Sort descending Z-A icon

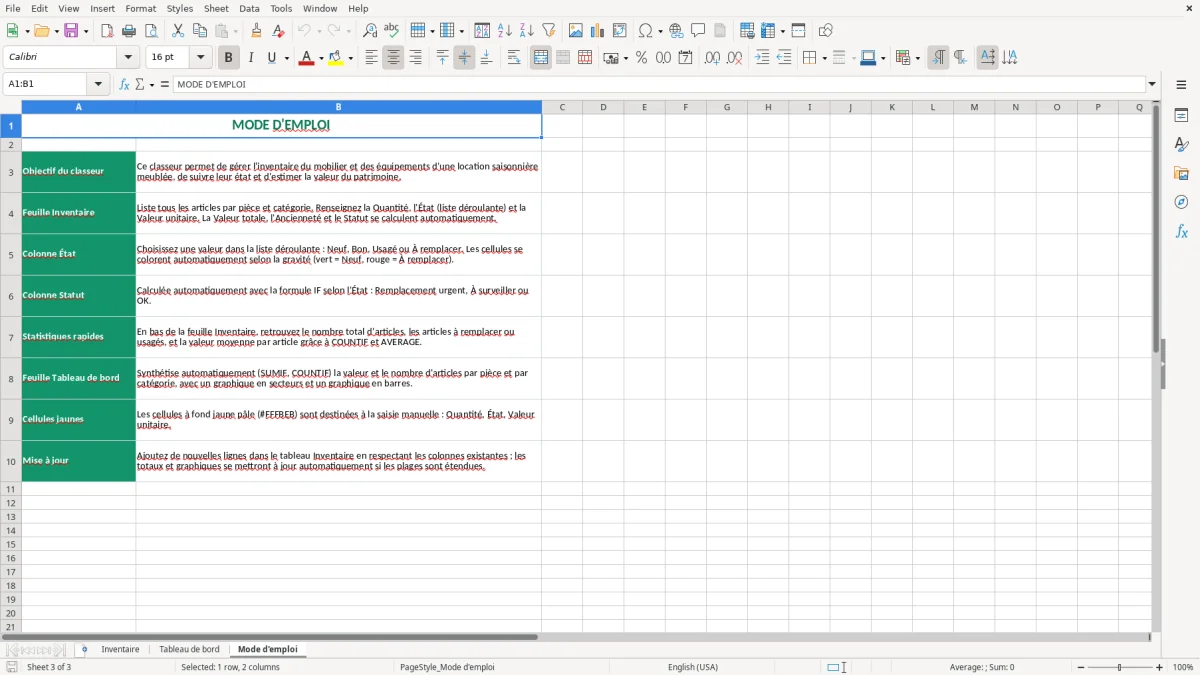[527, 31]
